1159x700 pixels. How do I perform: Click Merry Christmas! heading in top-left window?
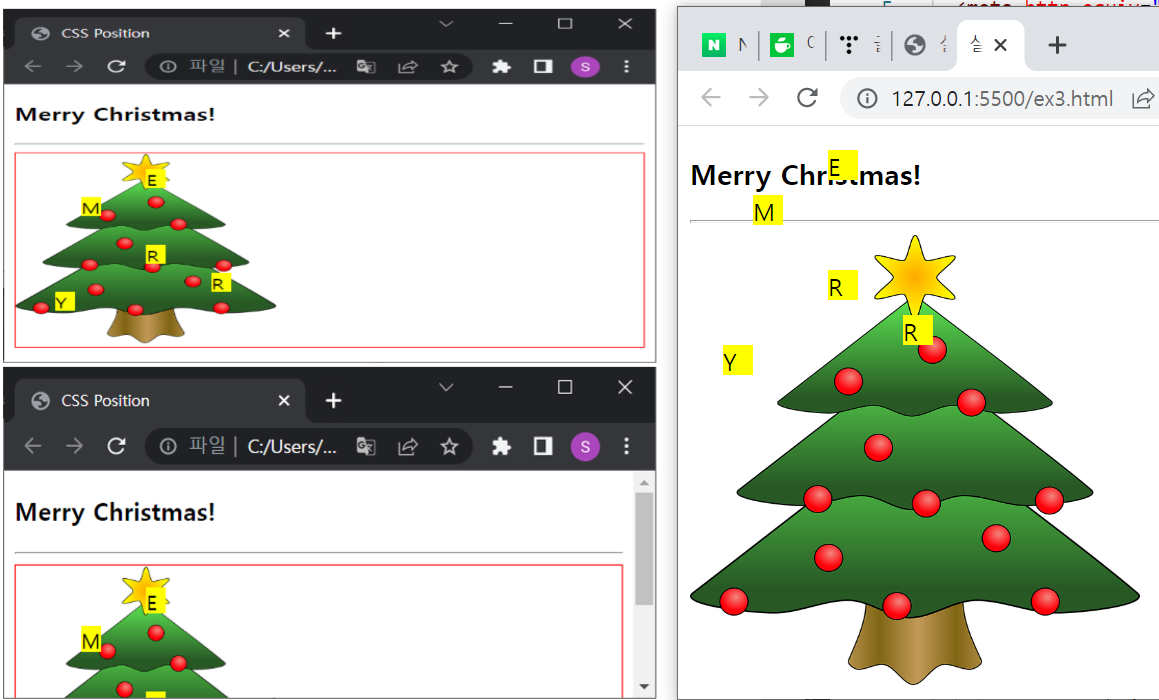[x=115, y=115]
